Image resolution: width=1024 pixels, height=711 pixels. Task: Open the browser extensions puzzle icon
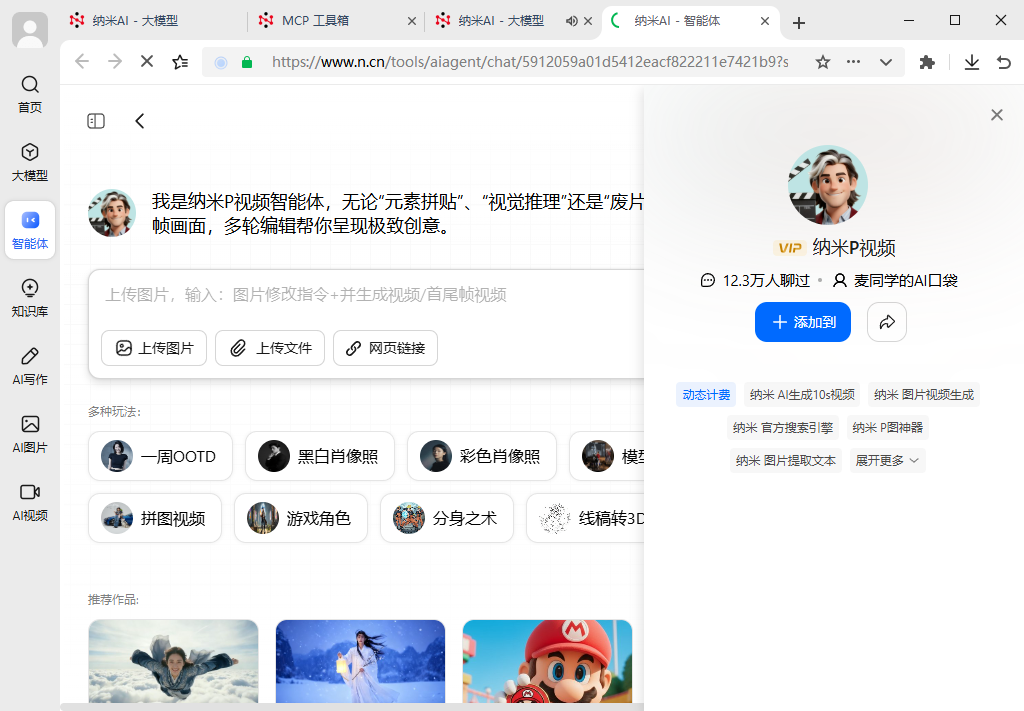(927, 62)
